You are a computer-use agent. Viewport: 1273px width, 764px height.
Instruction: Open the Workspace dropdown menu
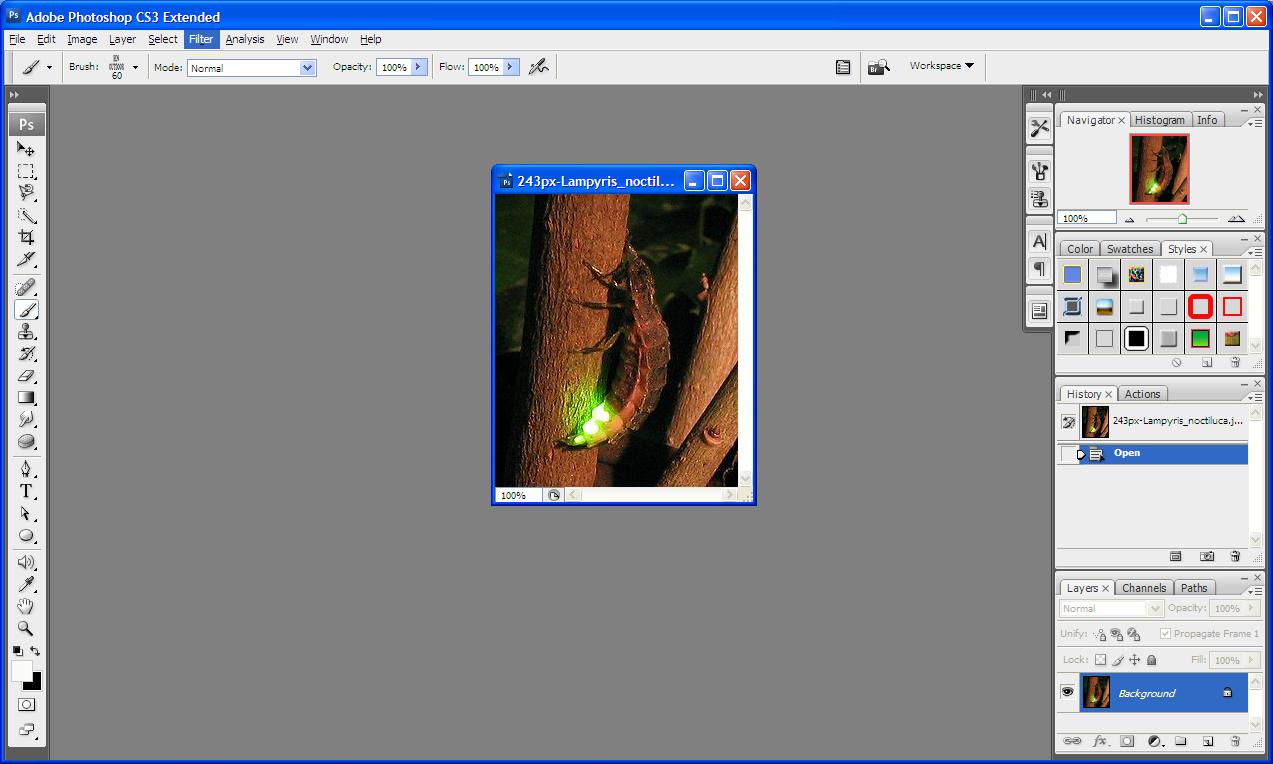(941, 66)
